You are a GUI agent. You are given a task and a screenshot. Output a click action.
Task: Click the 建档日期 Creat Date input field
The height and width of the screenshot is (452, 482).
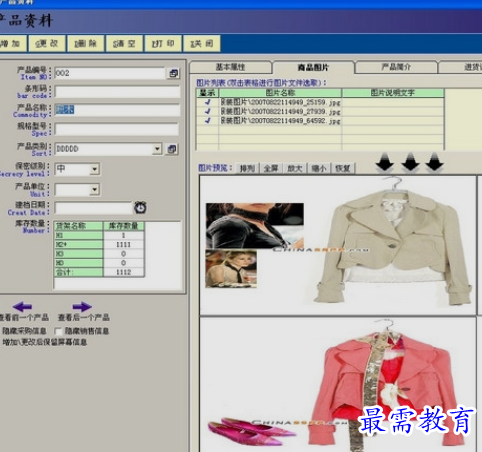pyautogui.click(x=94, y=208)
